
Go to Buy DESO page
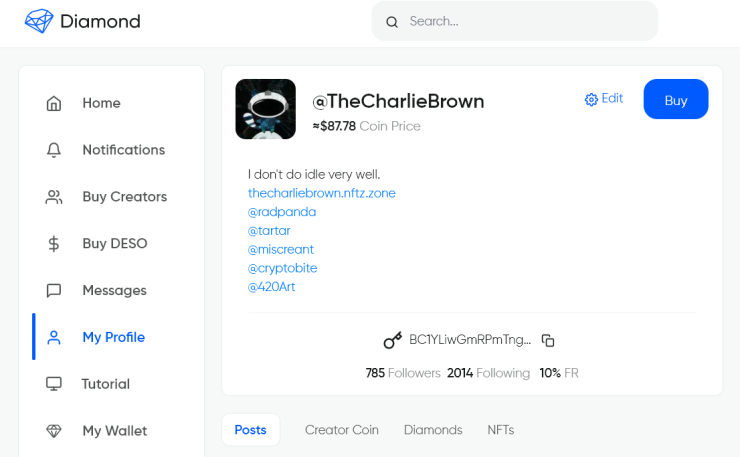point(115,244)
